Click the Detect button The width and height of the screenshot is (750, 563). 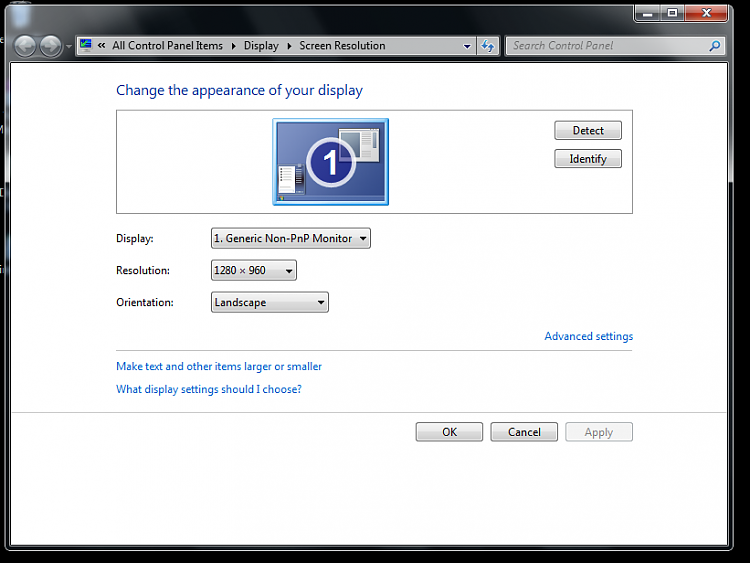[x=588, y=130]
